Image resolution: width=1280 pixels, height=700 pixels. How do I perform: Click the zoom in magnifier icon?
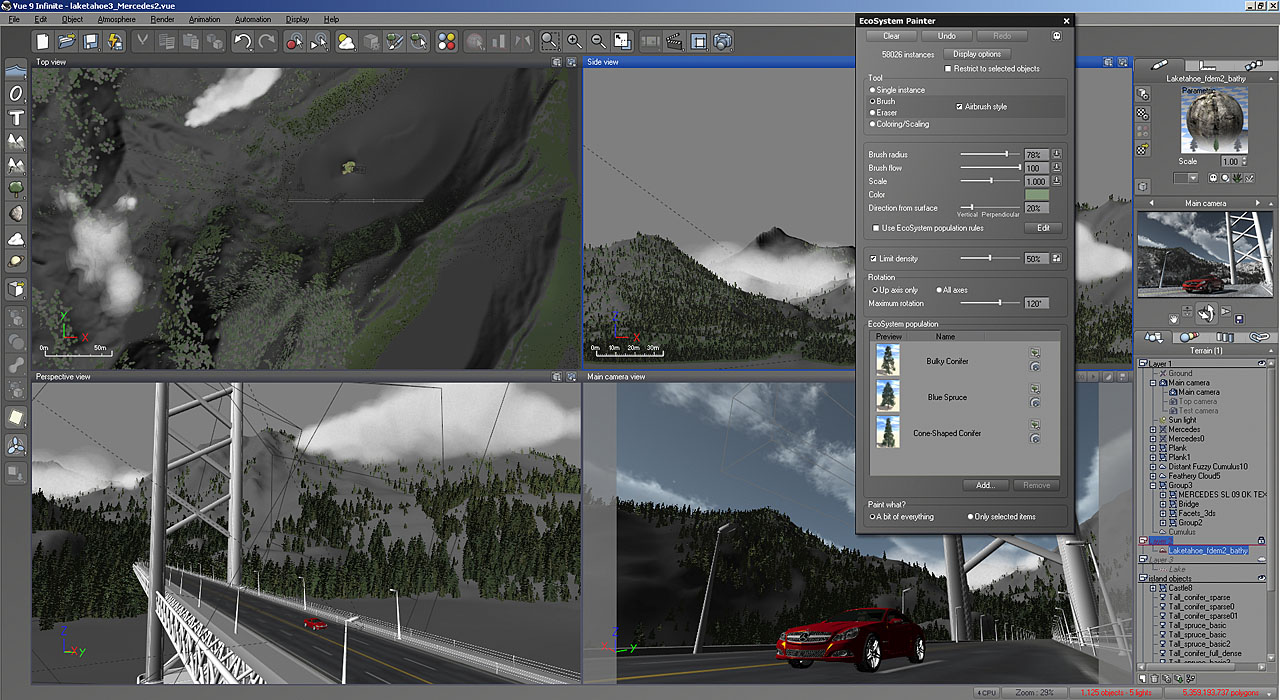[x=574, y=41]
